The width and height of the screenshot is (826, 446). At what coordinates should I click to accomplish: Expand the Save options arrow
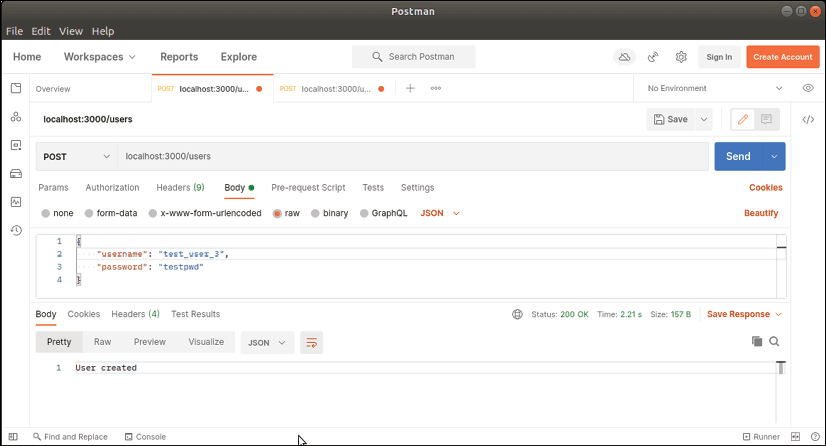pos(704,120)
